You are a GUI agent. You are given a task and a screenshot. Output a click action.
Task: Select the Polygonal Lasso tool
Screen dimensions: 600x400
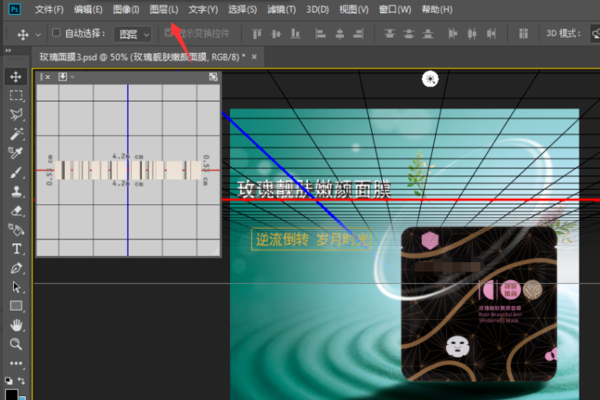[16, 114]
